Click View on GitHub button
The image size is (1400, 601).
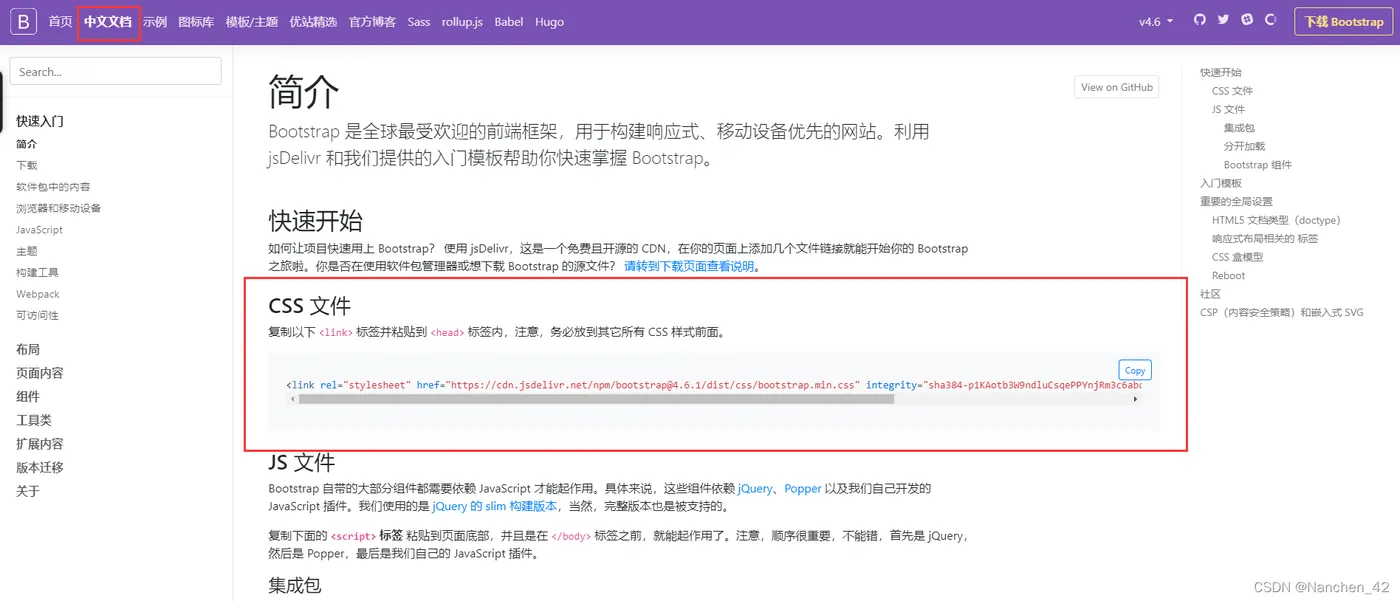point(1116,87)
